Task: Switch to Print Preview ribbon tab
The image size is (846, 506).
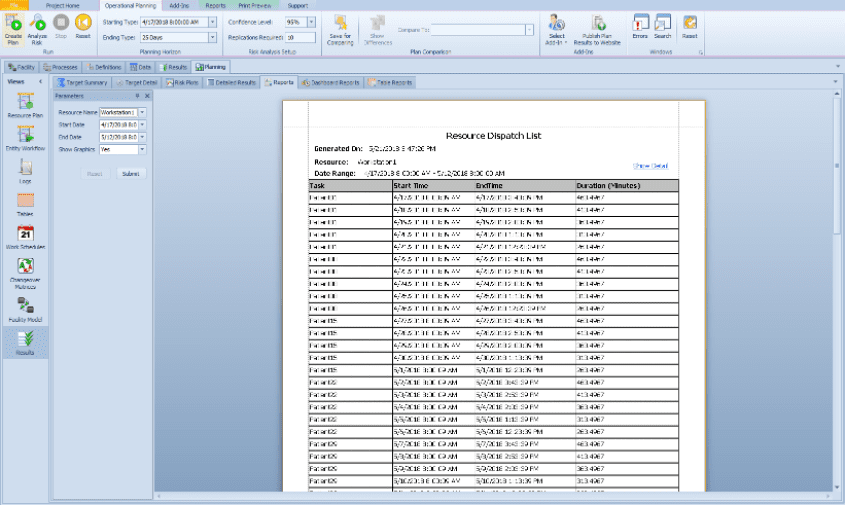Action: coord(255,5)
